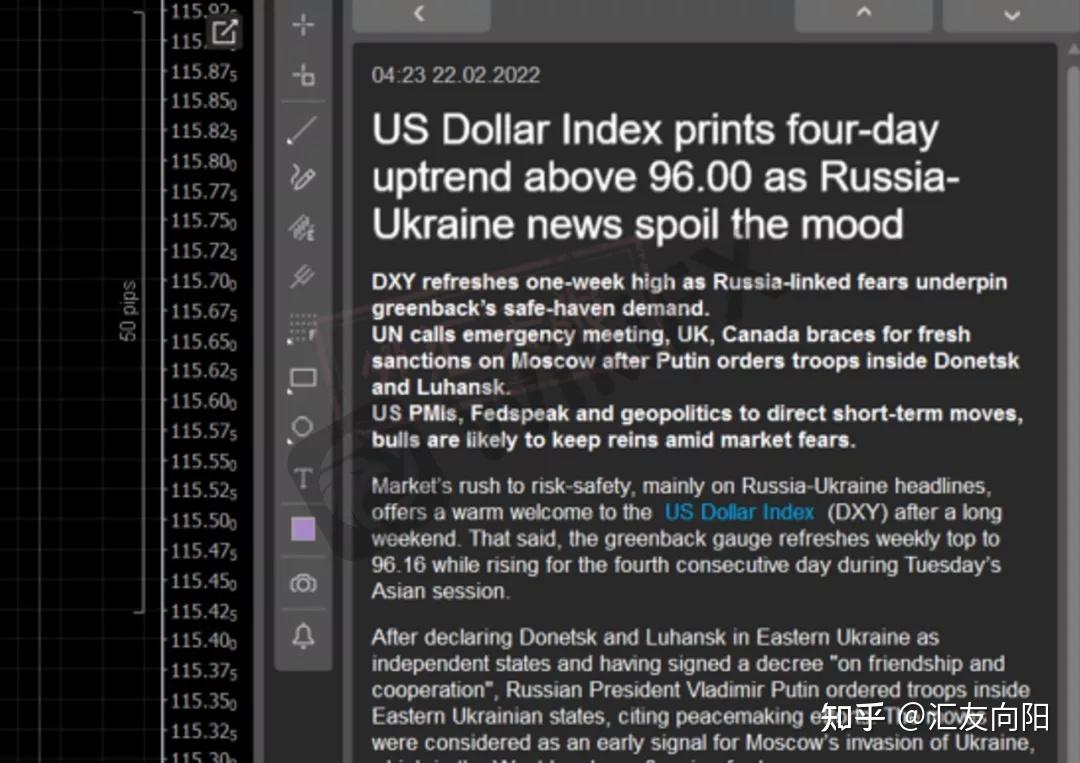Select the ellipse shape tool
Screen dimensions: 1080x763
point(302,428)
